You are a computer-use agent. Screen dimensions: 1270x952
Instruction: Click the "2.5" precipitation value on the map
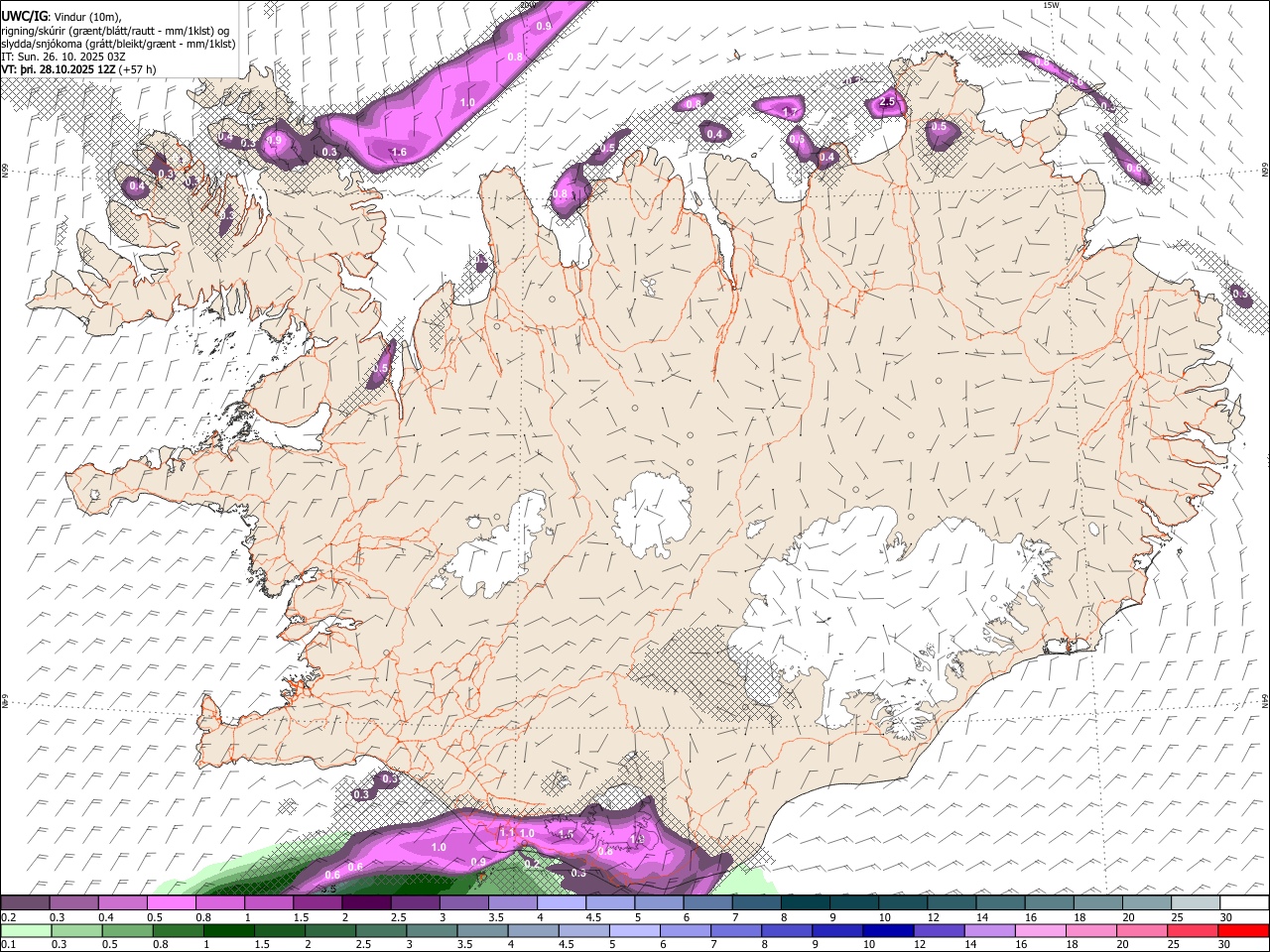888,101
